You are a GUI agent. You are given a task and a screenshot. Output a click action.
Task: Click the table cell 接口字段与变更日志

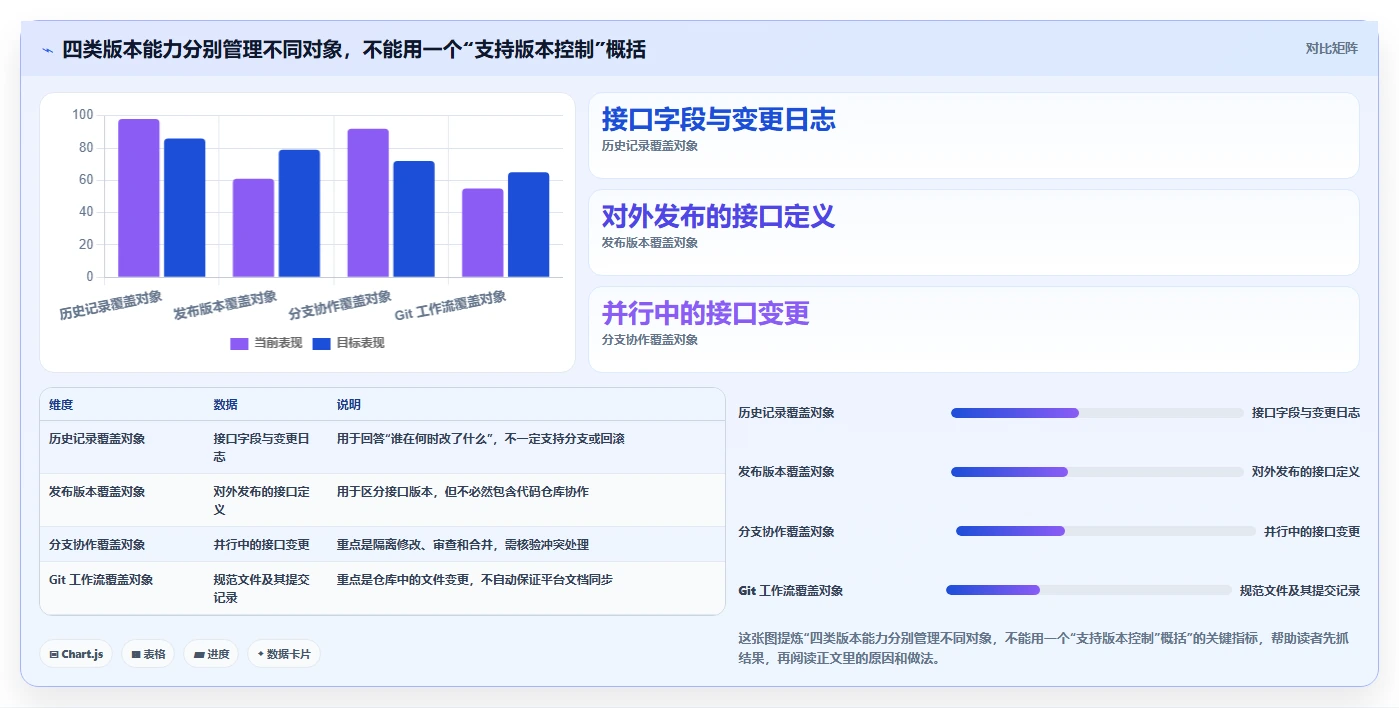click(x=261, y=448)
